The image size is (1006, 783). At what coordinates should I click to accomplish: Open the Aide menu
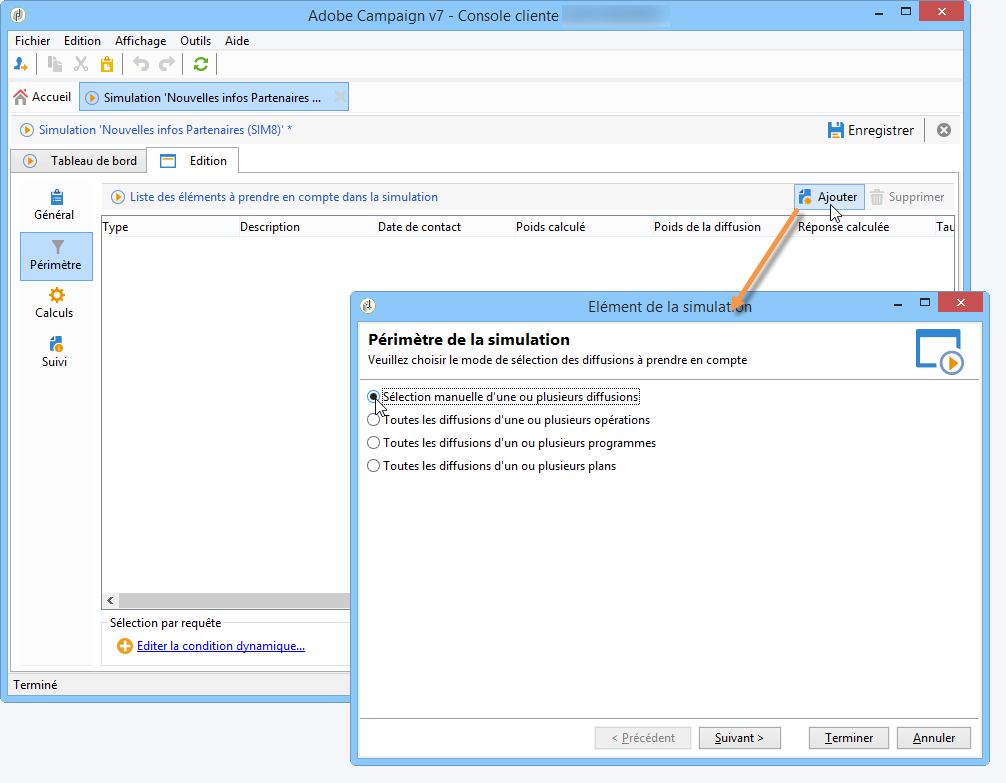pyautogui.click(x=237, y=40)
